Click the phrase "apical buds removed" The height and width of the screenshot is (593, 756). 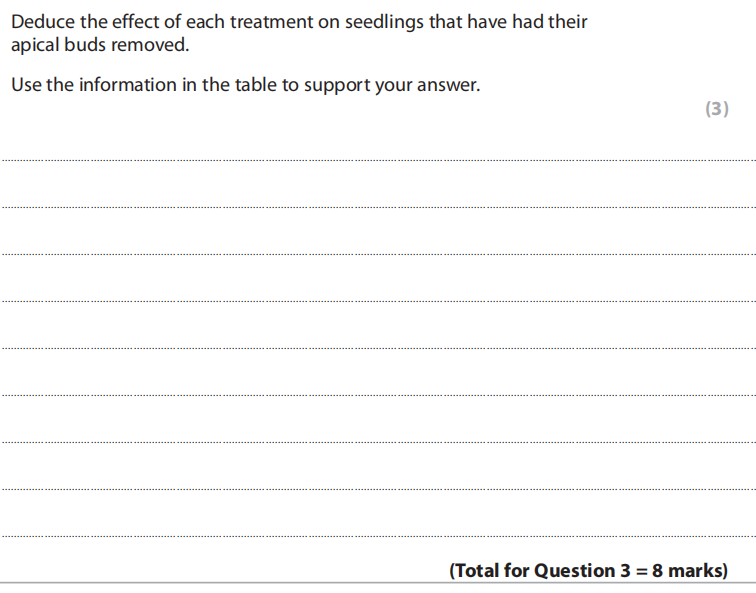click(x=100, y=45)
